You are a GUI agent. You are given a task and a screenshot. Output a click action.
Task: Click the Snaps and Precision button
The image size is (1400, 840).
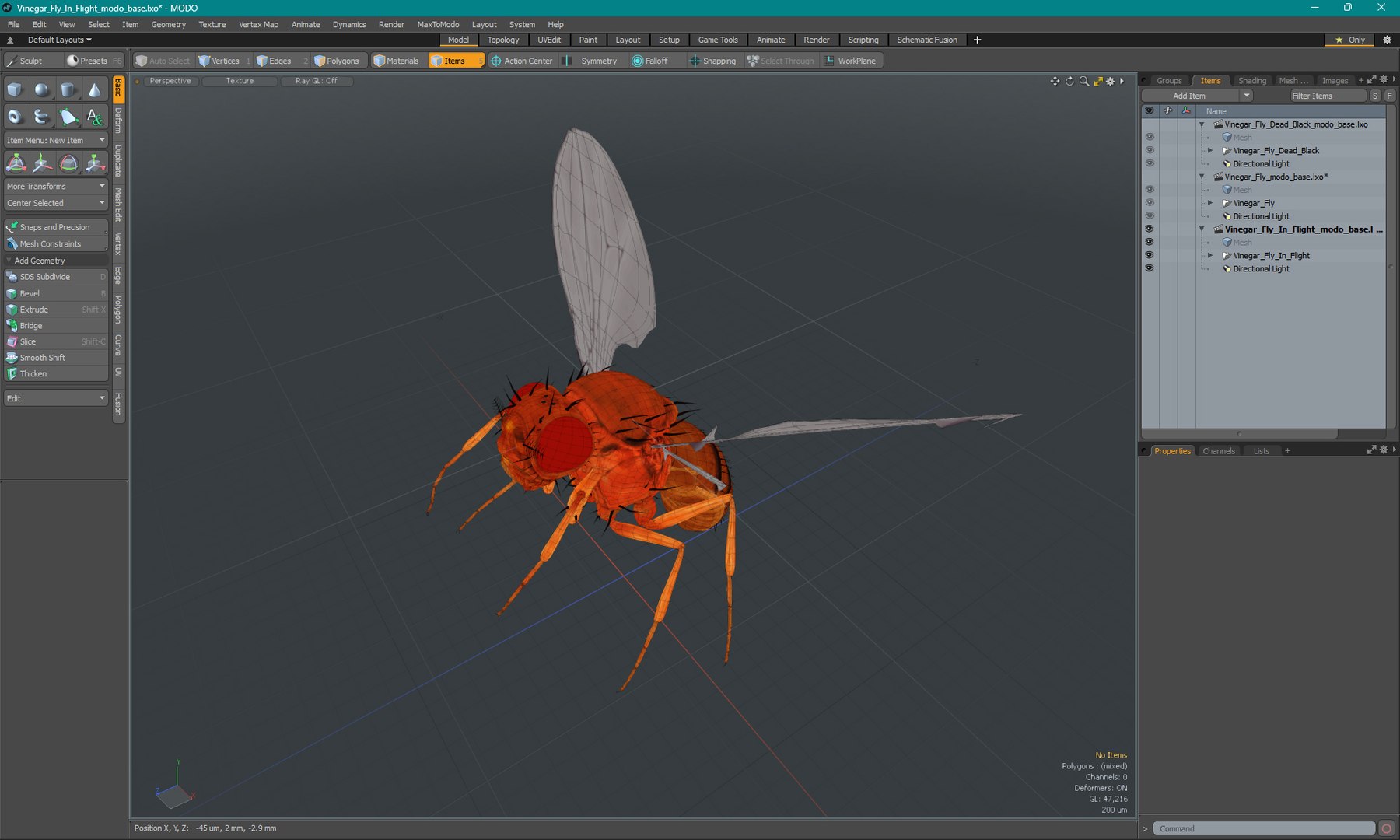pyautogui.click(x=56, y=227)
